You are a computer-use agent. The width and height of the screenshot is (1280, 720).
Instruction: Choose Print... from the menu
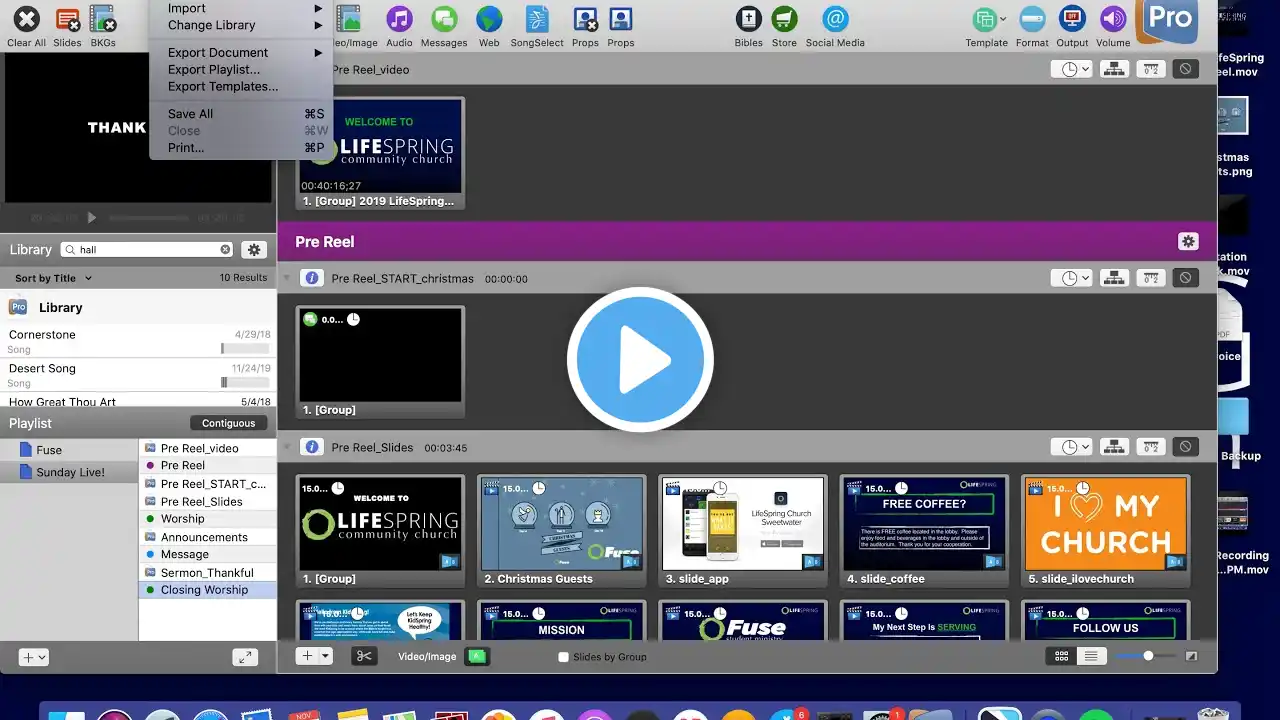(241, 147)
